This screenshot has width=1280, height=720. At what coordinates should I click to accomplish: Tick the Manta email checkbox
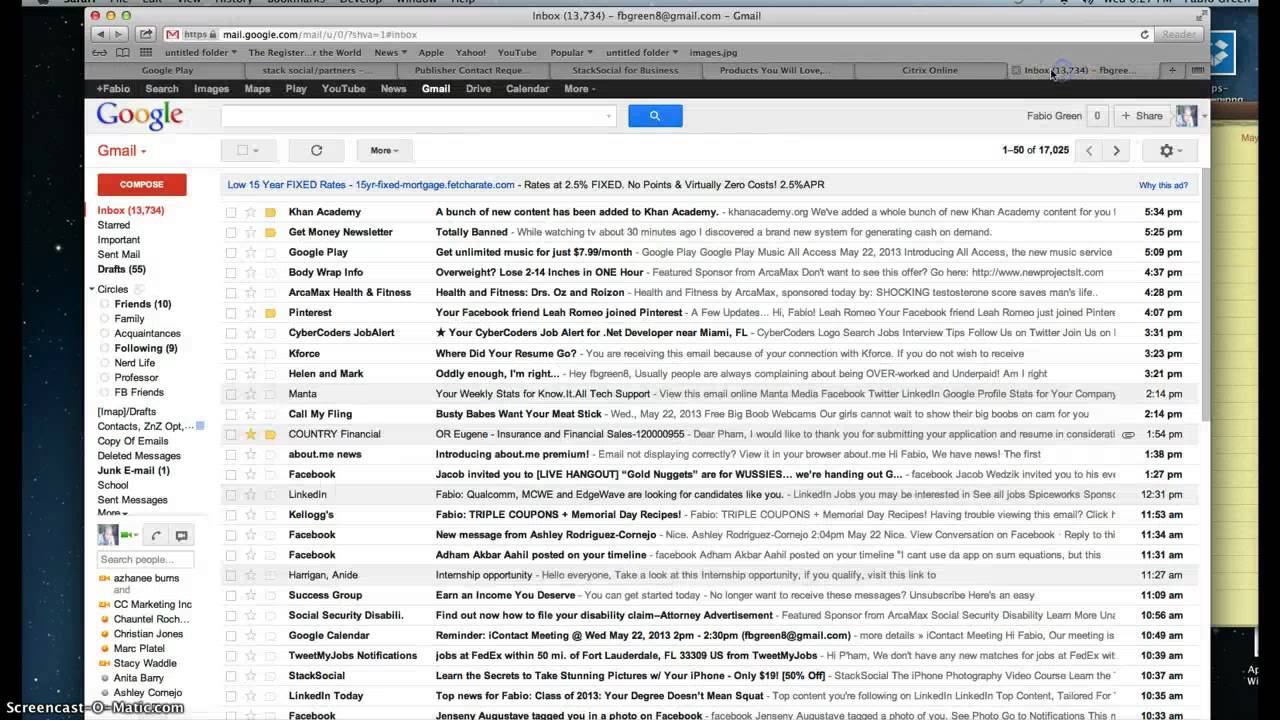click(x=231, y=394)
